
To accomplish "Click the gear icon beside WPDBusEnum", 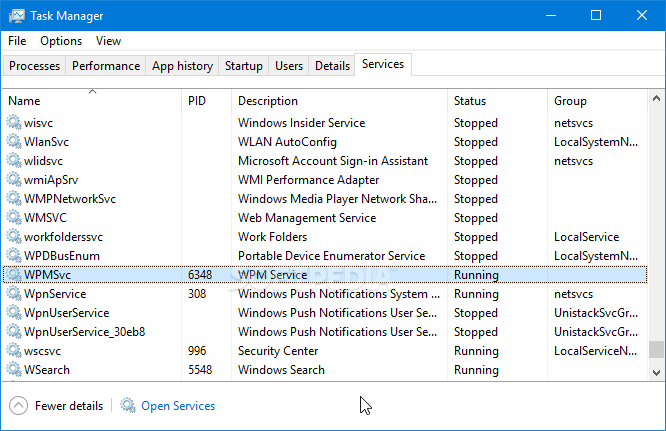I will [x=14, y=255].
